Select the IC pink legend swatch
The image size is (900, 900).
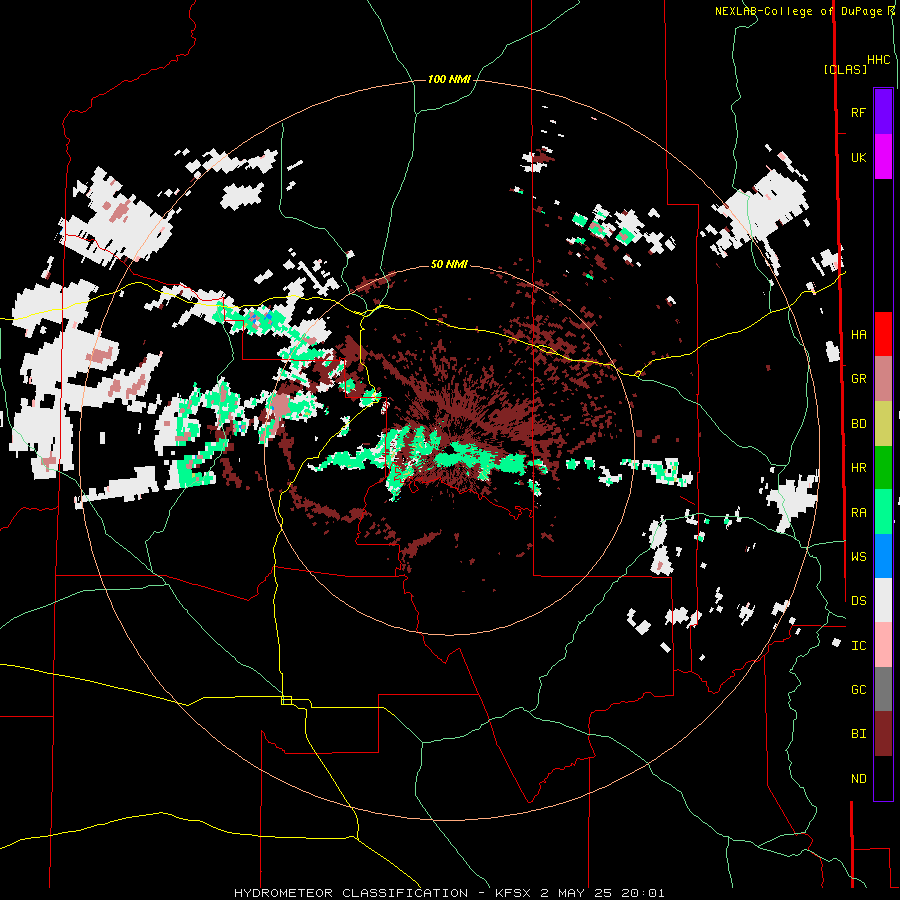[x=883, y=645]
